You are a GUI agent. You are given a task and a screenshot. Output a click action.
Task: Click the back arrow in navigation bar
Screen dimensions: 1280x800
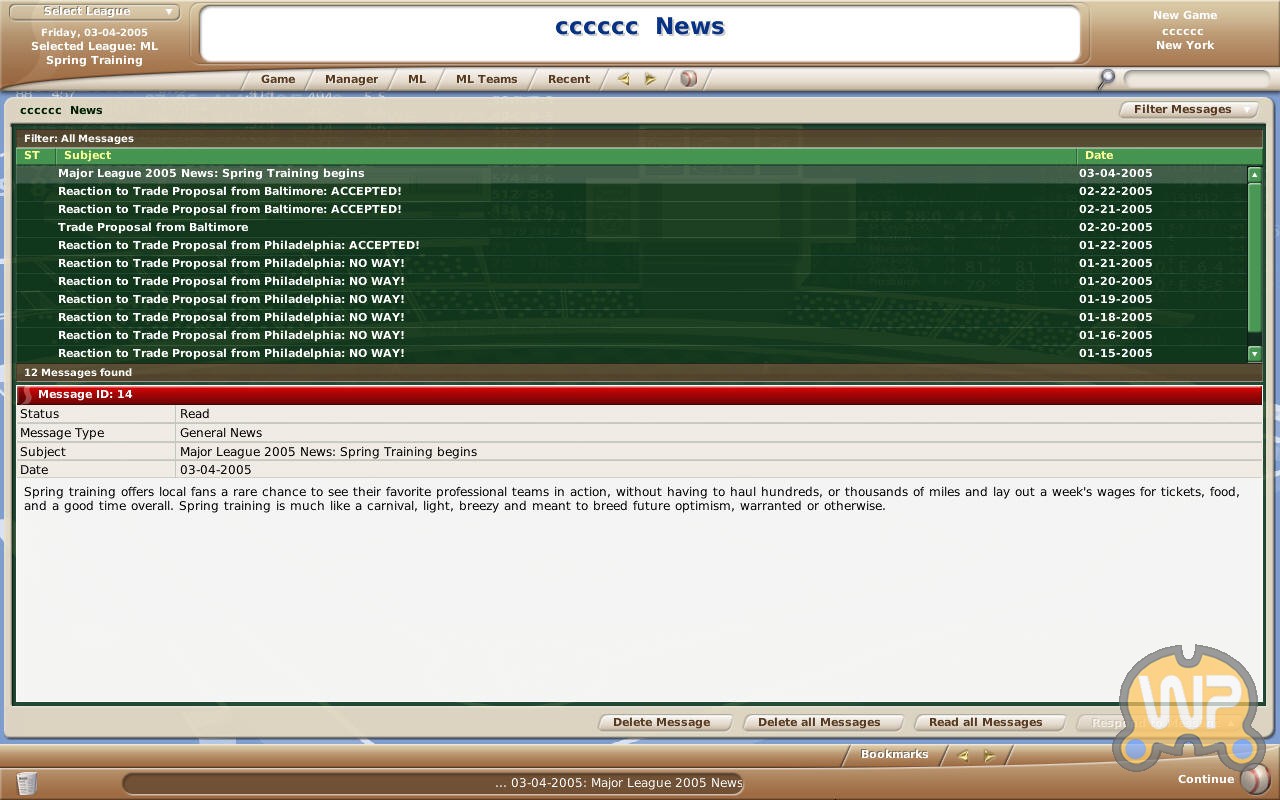pyautogui.click(x=623, y=79)
